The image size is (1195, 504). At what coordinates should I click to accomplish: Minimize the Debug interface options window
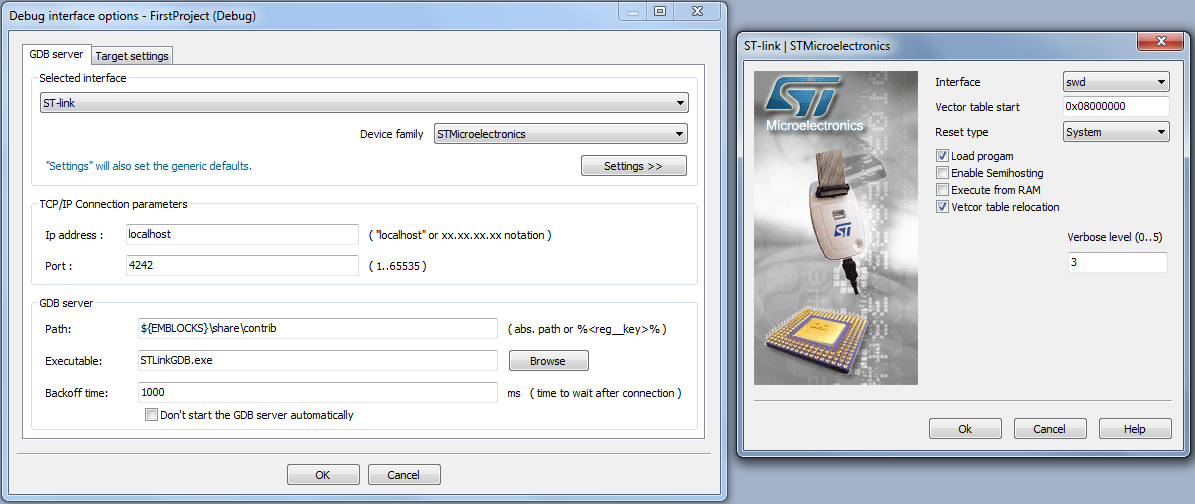coord(634,11)
